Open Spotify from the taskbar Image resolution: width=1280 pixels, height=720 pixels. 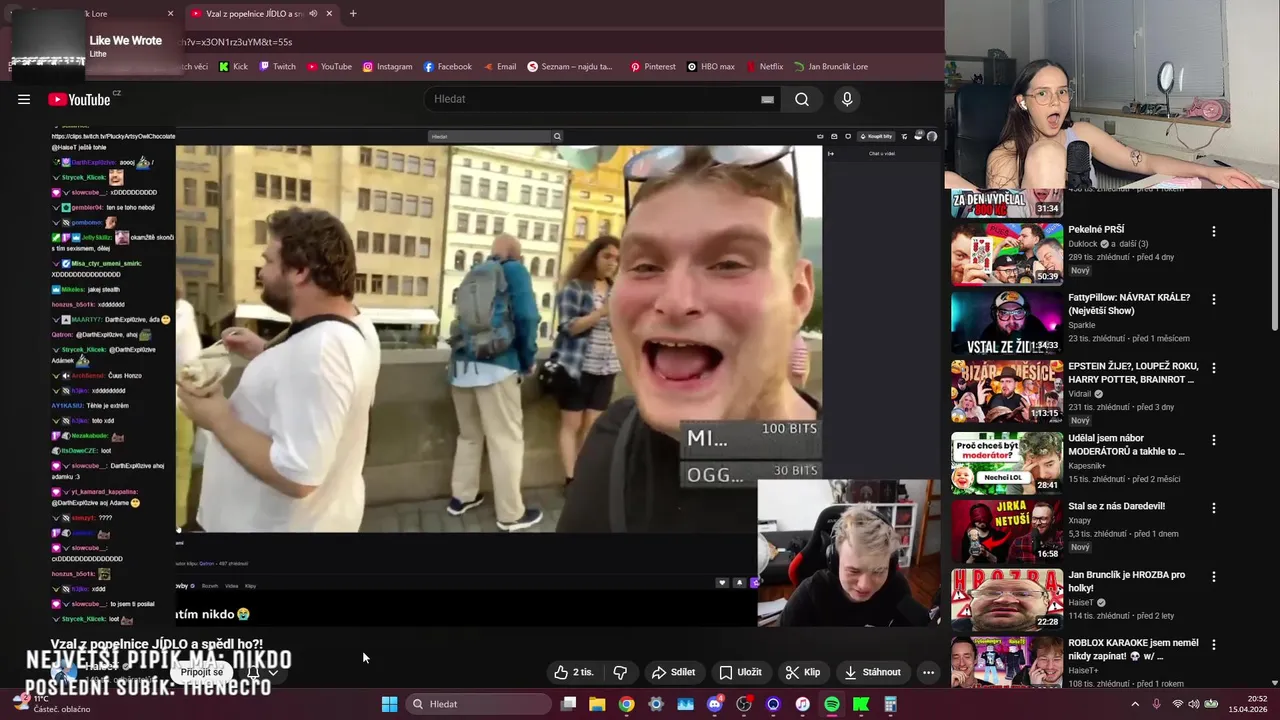tap(832, 704)
